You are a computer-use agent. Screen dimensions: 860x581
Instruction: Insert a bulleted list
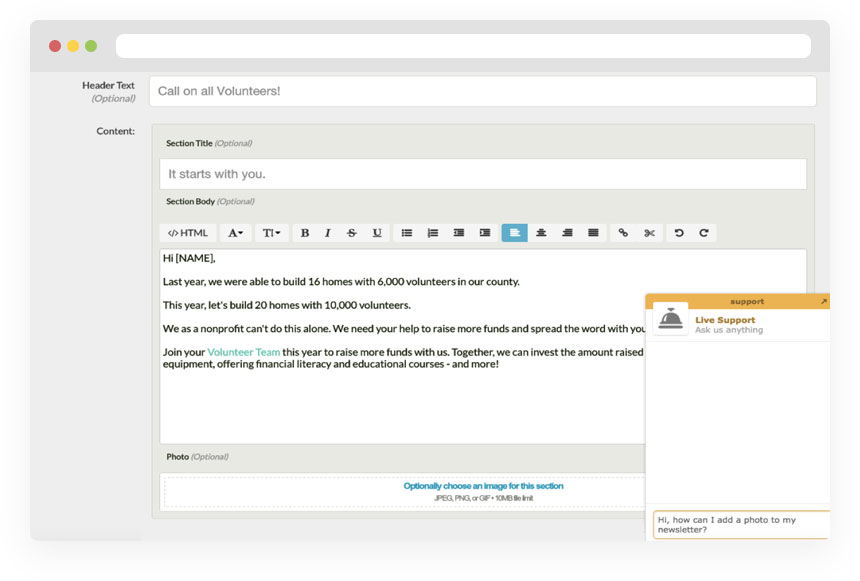(407, 232)
